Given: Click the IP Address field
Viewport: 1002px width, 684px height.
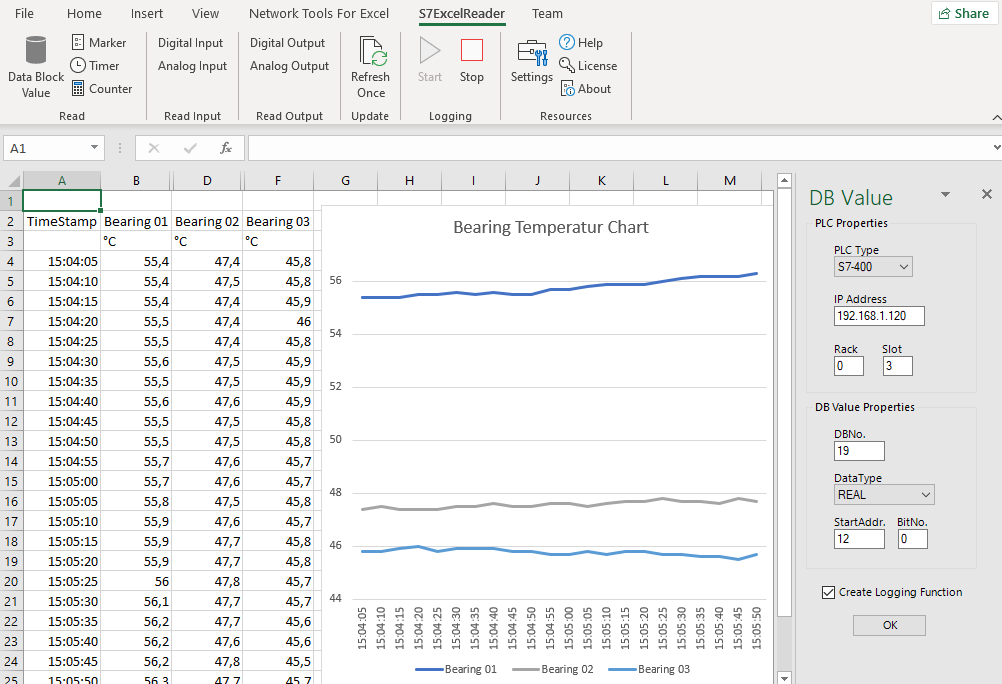Looking at the screenshot, I should 879,316.
